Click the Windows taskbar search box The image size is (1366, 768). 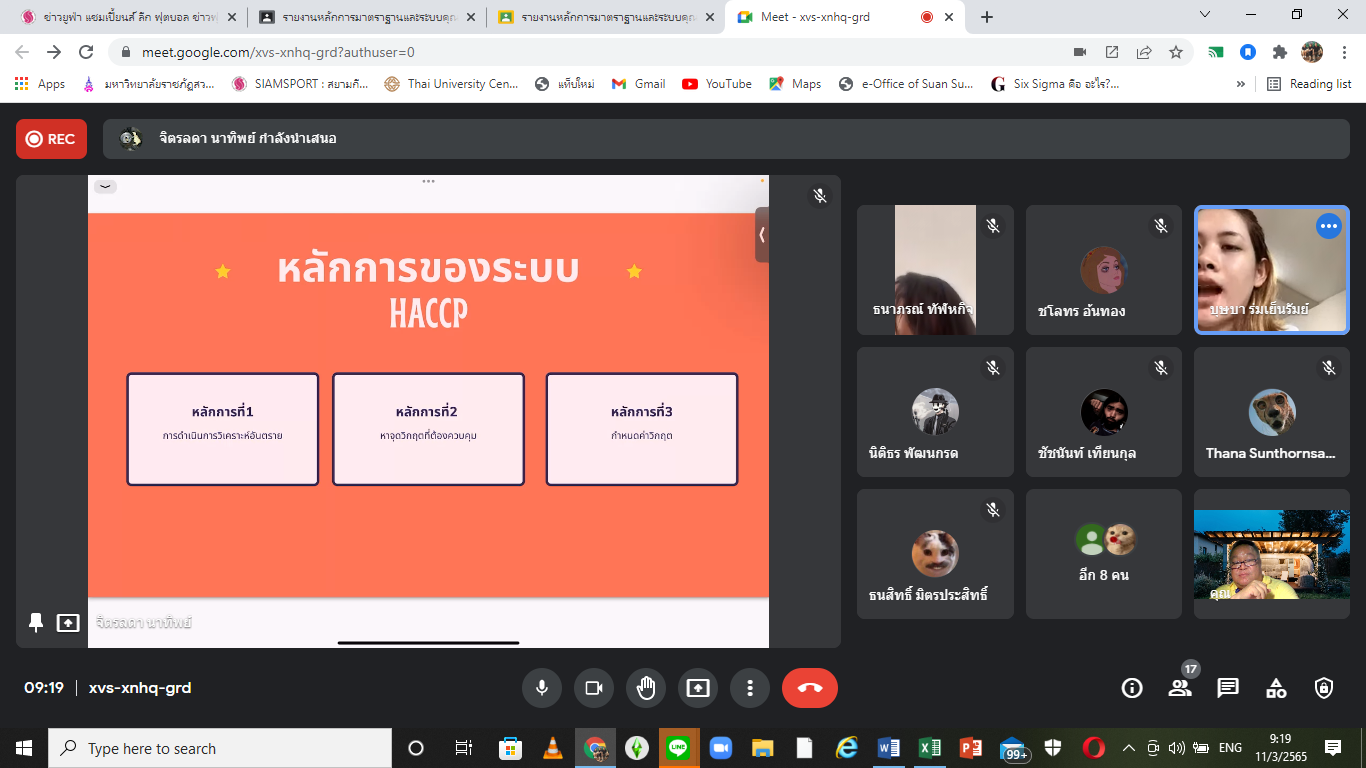(x=220, y=748)
